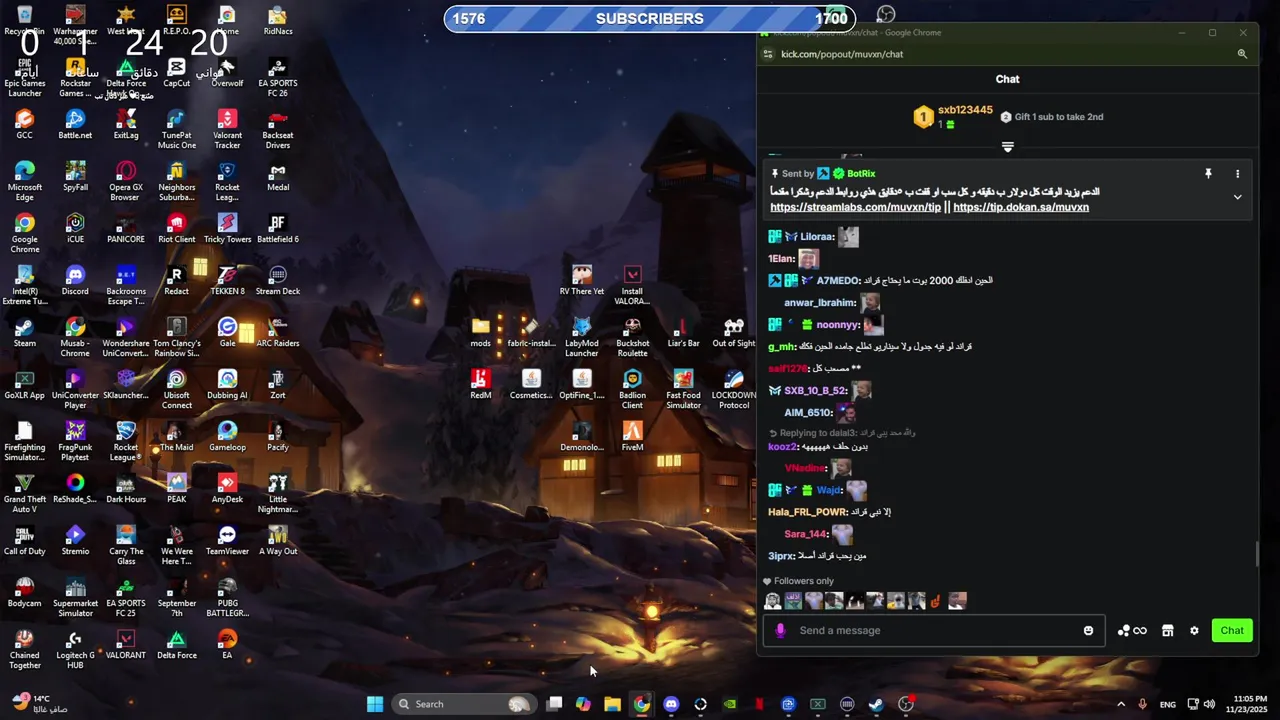Click the taskbar Search box
The image size is (1280, 720).
coord(464,704)
